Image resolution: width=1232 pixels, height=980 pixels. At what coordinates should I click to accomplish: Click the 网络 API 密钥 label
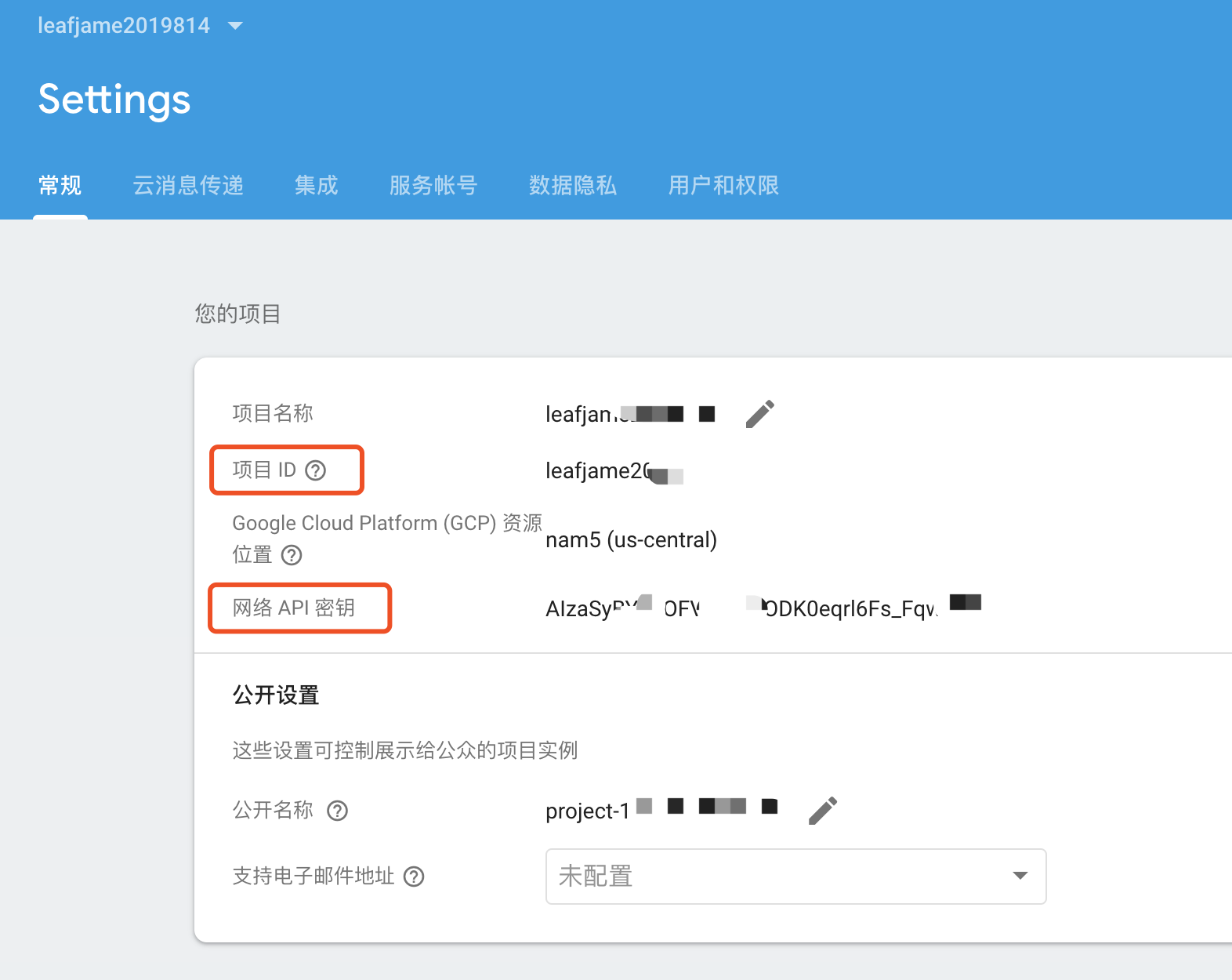tap(294, 608)
